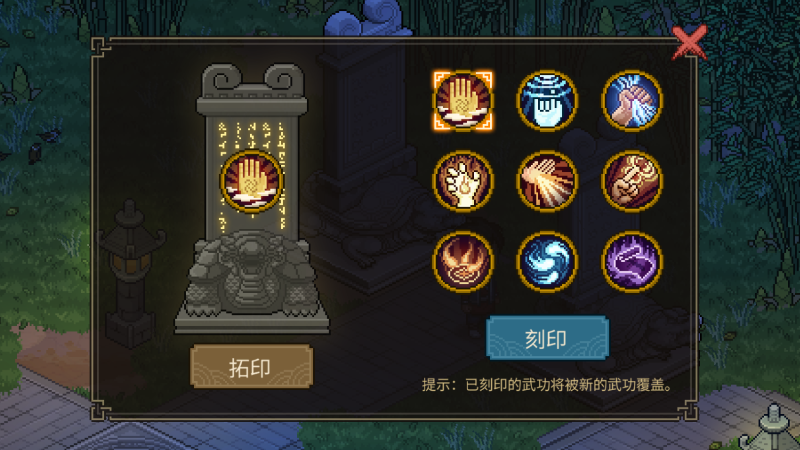Image resolution: width=800 pixels, height=450 pixels.
Task: Click the 刻印 engrave button
Action: pos(547,338)
